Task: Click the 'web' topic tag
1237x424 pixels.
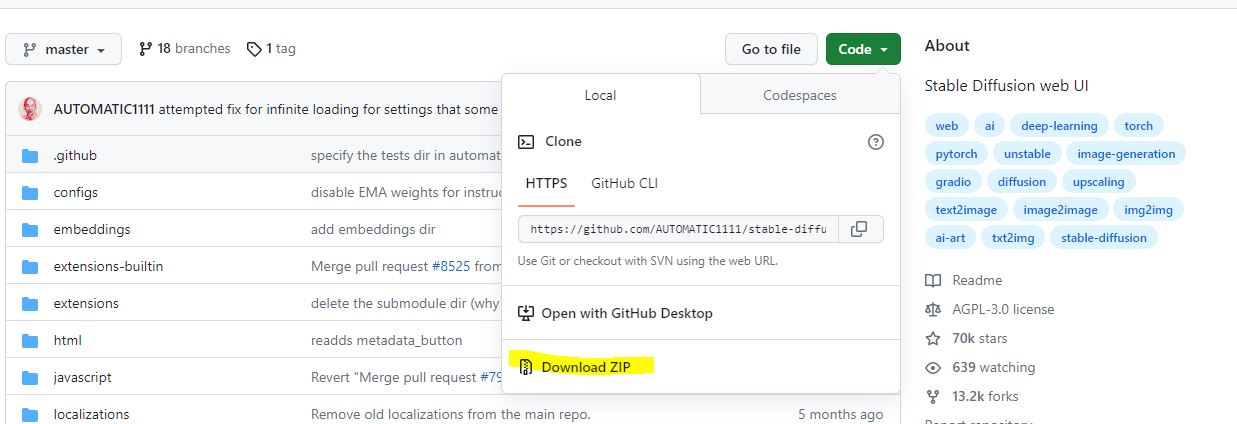Action: click(x=946, y=125)
